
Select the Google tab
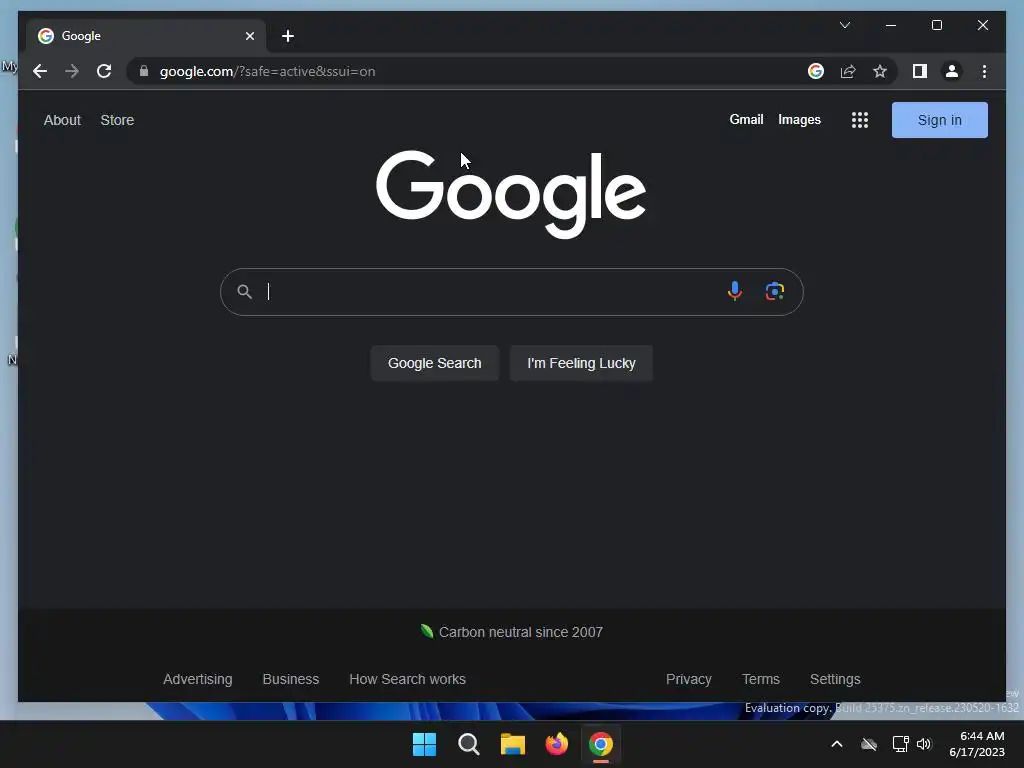pyautogui.click(x=146, y=36)
